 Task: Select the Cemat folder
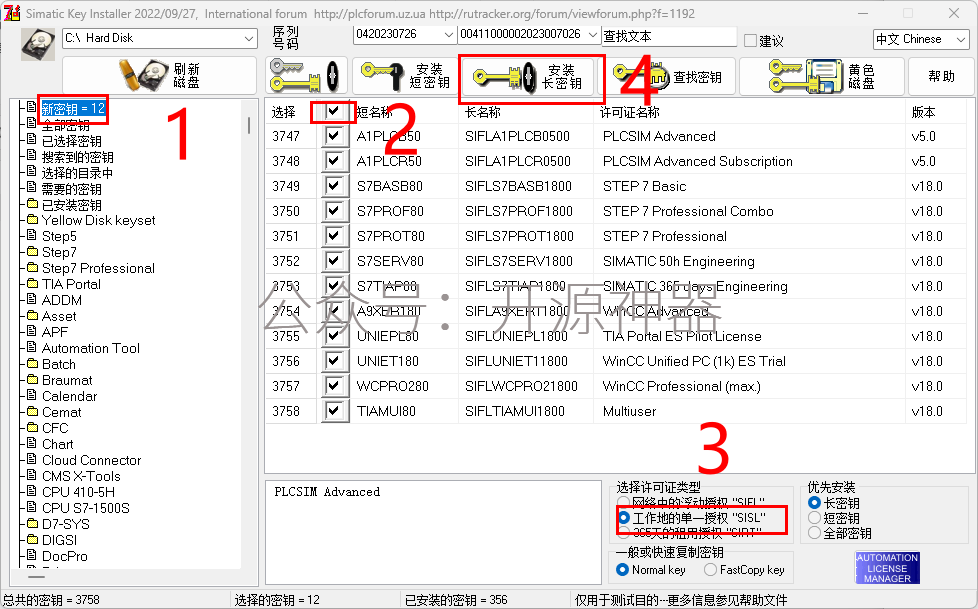point(61,412)
